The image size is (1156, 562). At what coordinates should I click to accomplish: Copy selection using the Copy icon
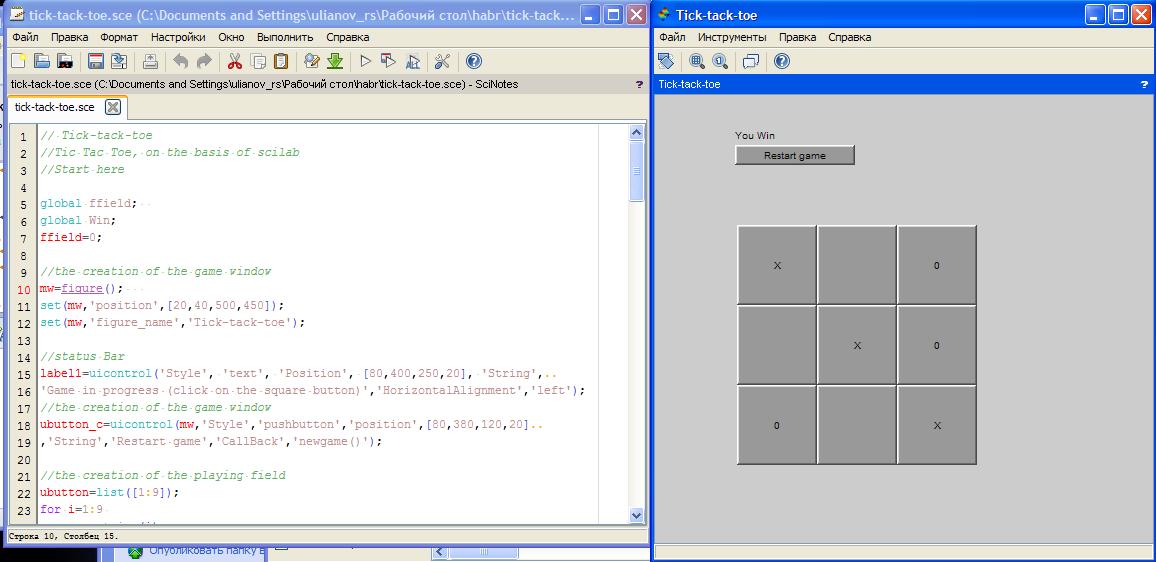(258, 60)
